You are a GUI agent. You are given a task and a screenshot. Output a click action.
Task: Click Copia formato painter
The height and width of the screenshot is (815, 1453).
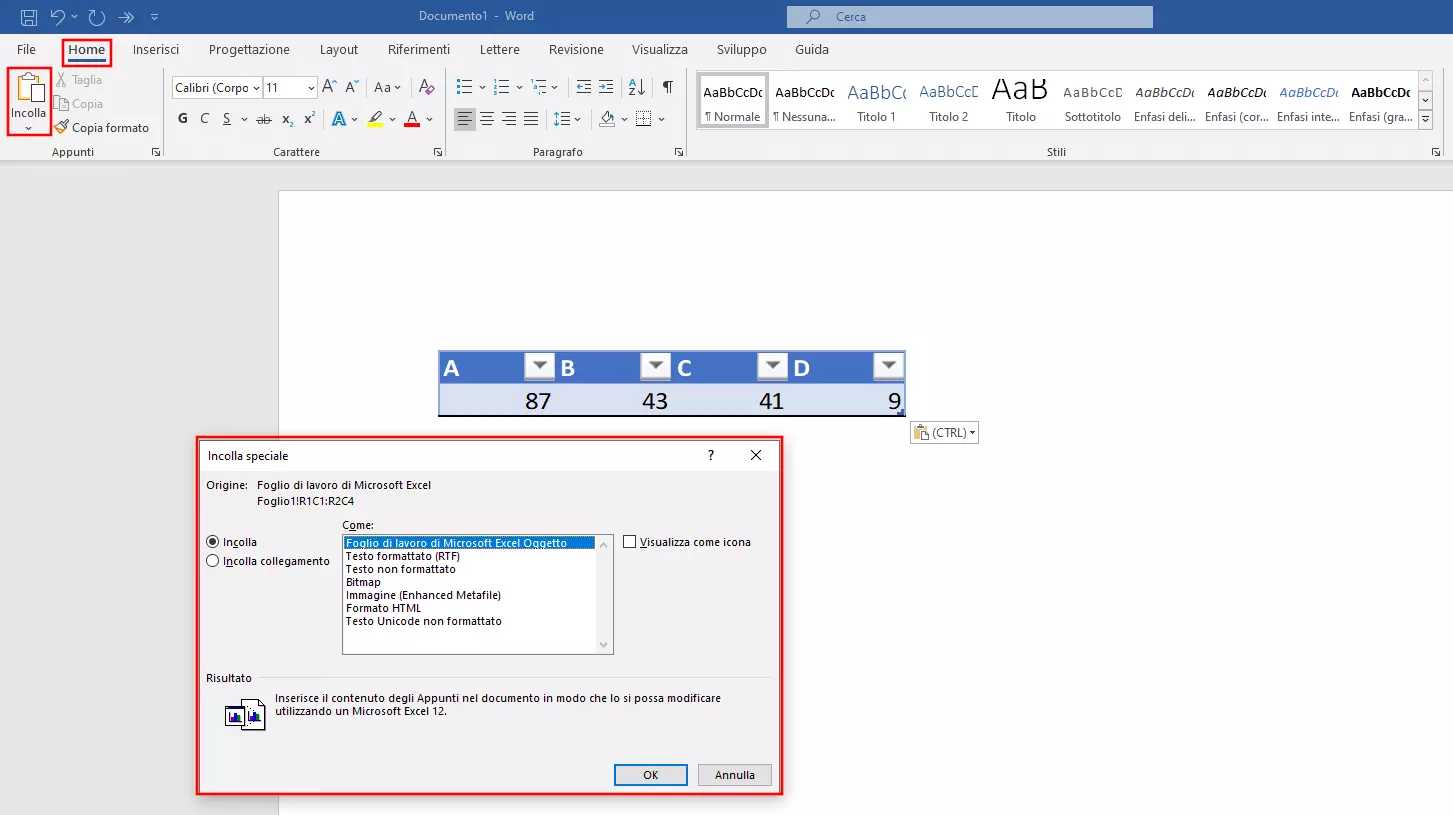tap(101, 128)
